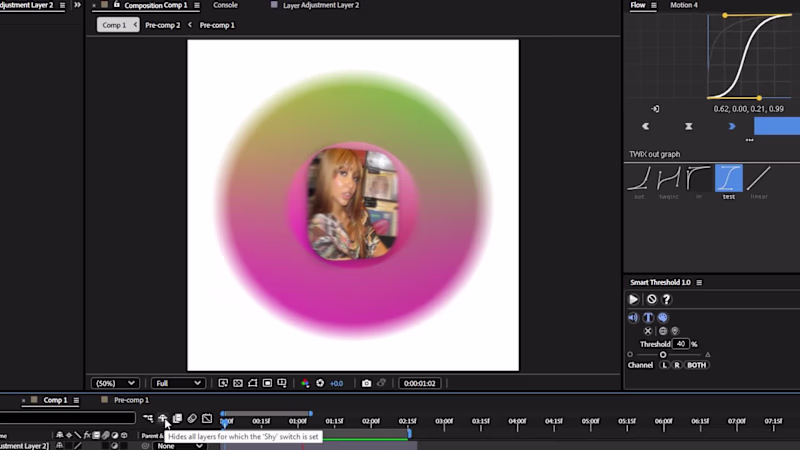Viewport: 800px width, 450px height.
Task: Click the Threshold 40 value field
Action: coord(681,344)
